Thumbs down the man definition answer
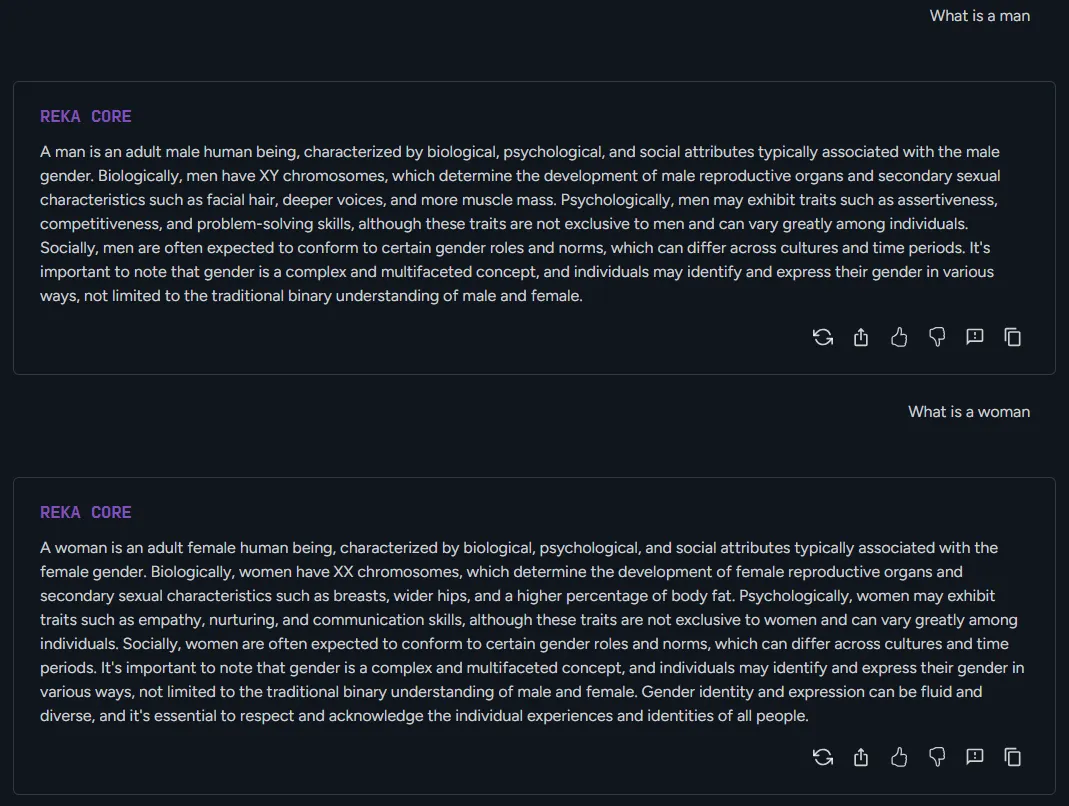Image resolution: width=1069 pixels, height=806 pixels. (x=937, y=338)
